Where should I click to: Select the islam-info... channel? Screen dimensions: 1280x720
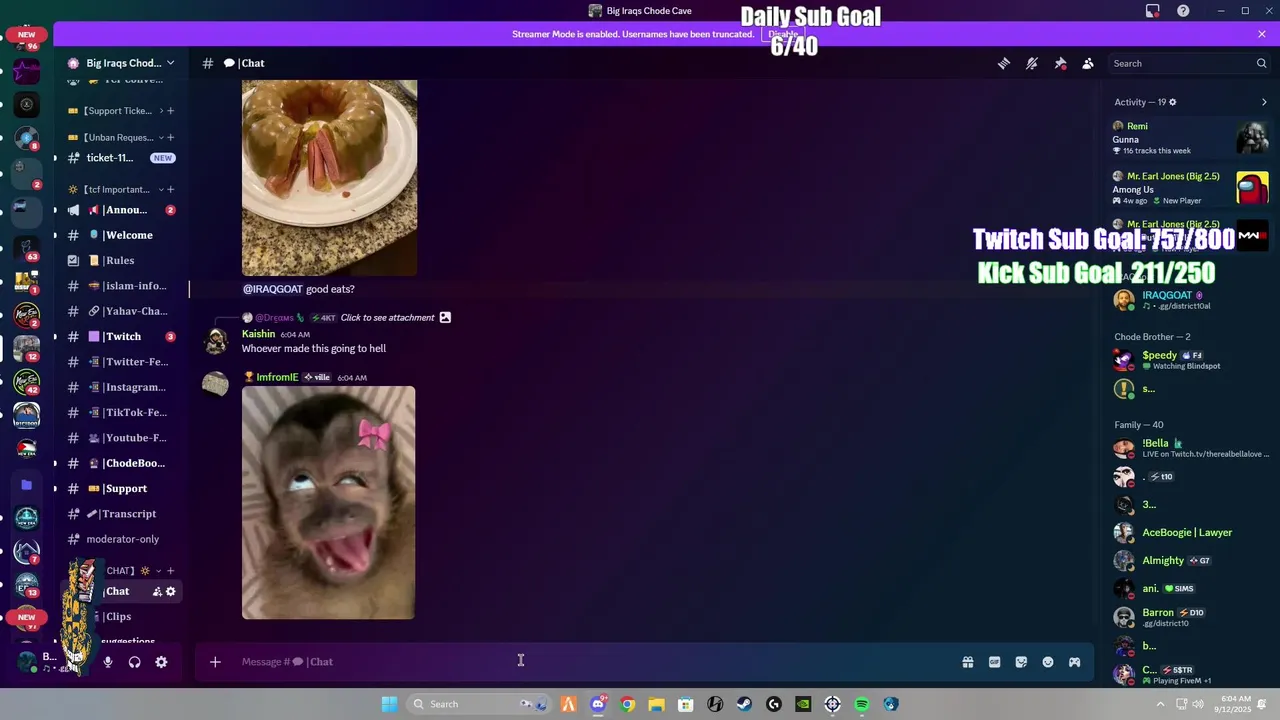tap(121, 286)
